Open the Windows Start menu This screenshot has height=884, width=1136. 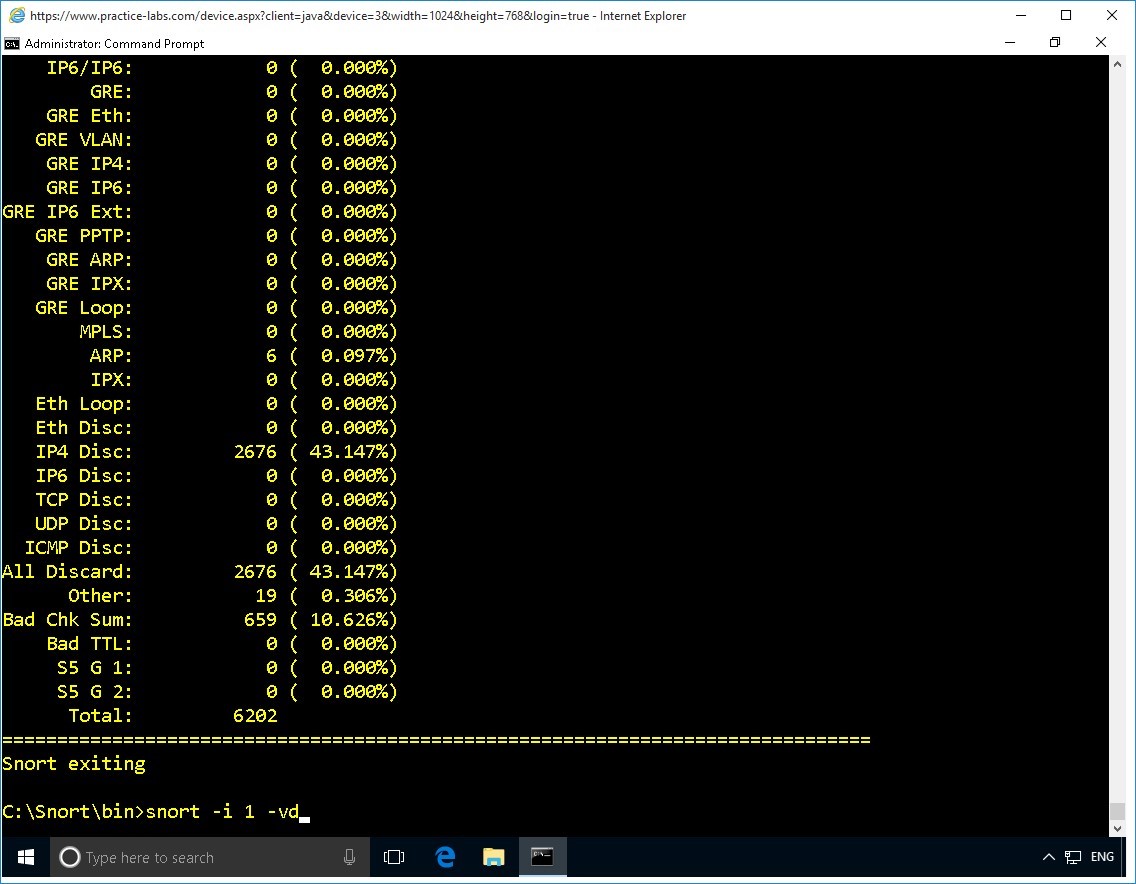[x=25, y=857]
